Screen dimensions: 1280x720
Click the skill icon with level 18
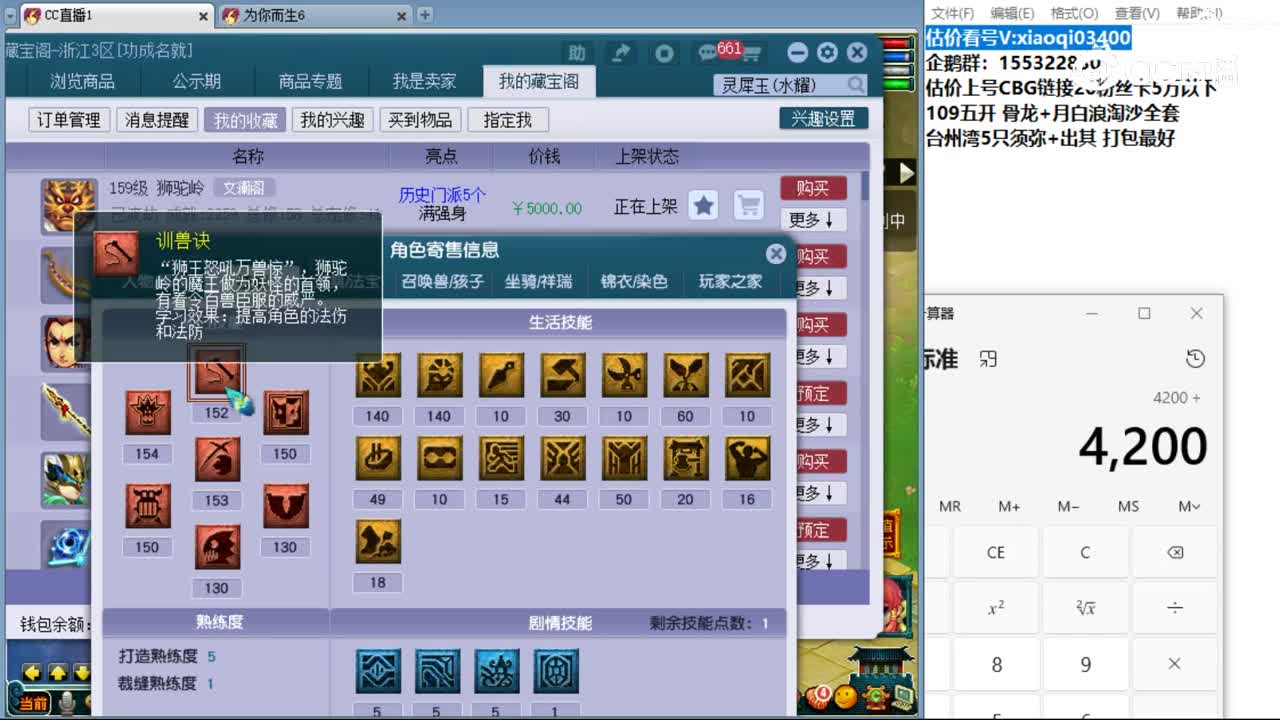coord(377,543)
